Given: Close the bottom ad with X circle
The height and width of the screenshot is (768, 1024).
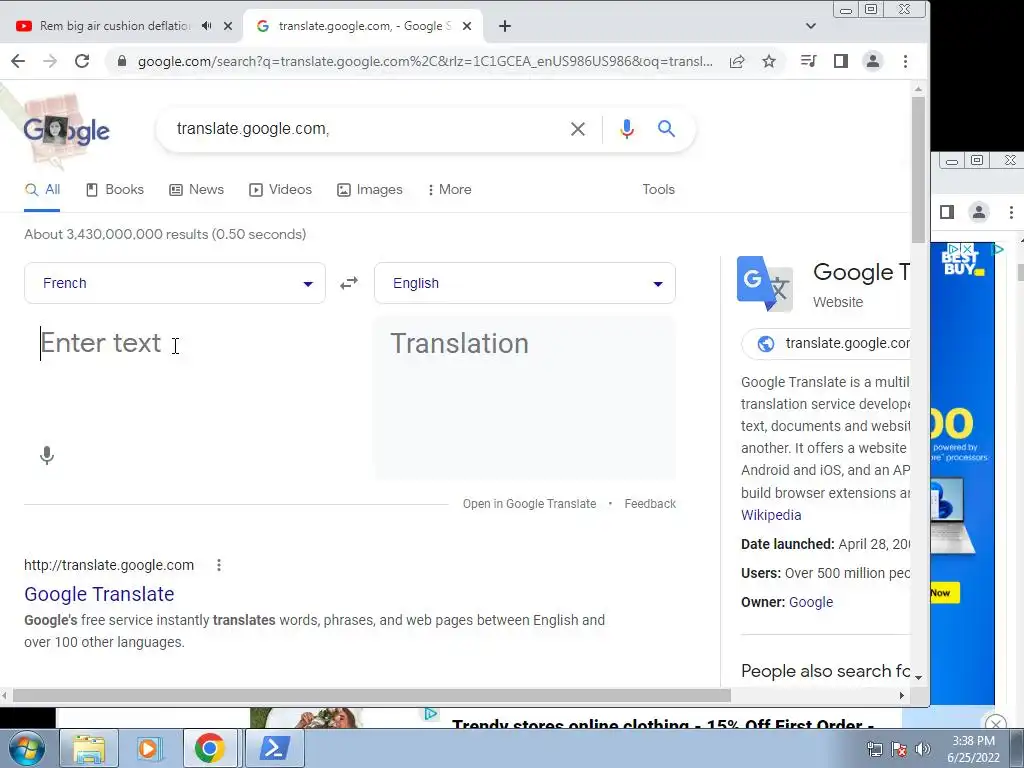Looking at the screenshot, I should (995, 722).
